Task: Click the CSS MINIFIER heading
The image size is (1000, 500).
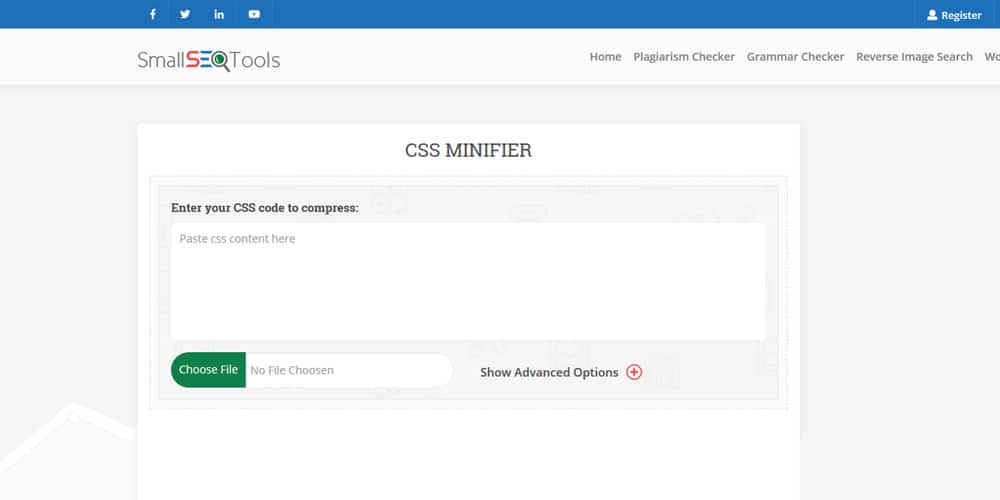Action: coord(468,151)
